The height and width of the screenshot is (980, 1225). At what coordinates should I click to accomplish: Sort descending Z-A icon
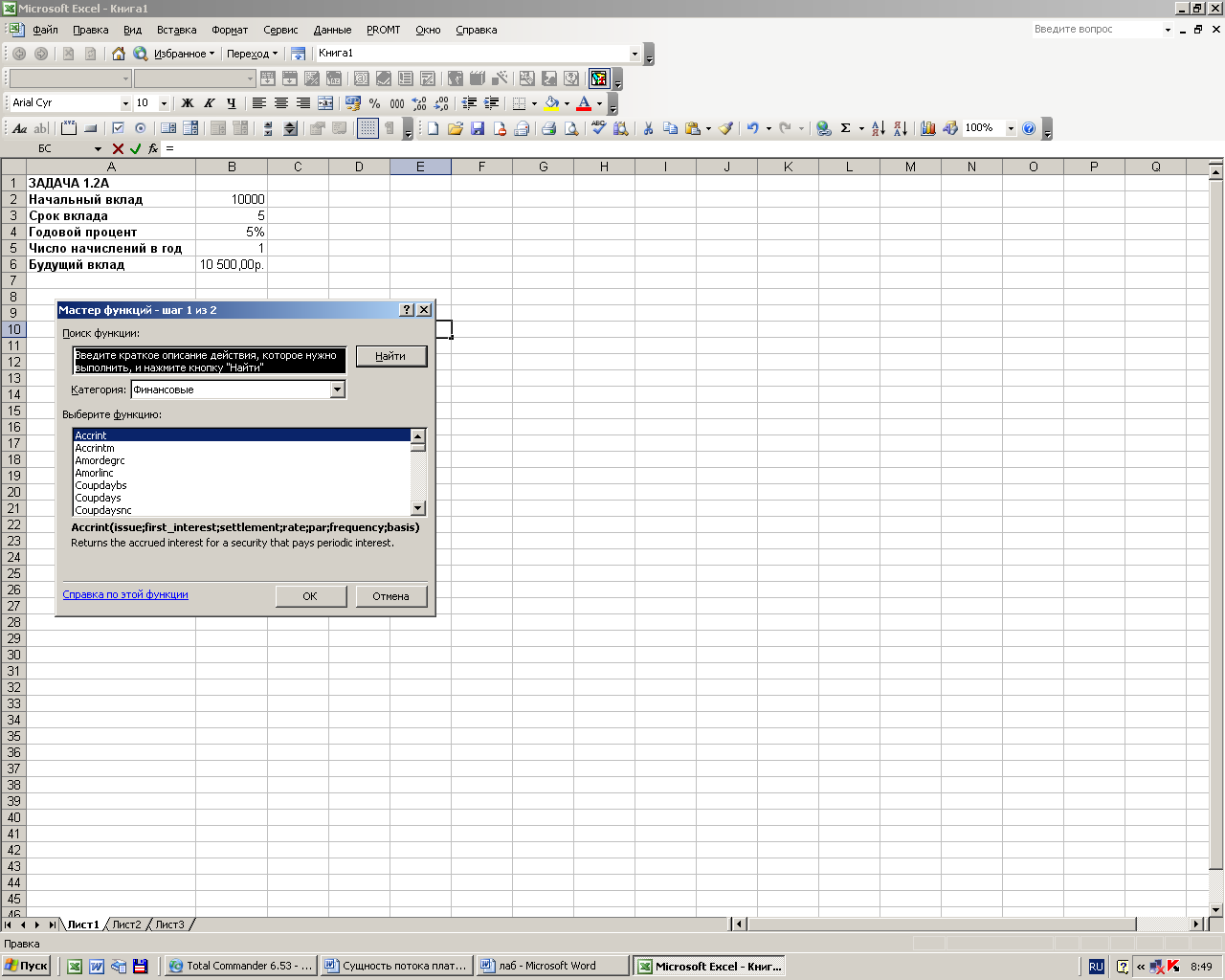900,128
